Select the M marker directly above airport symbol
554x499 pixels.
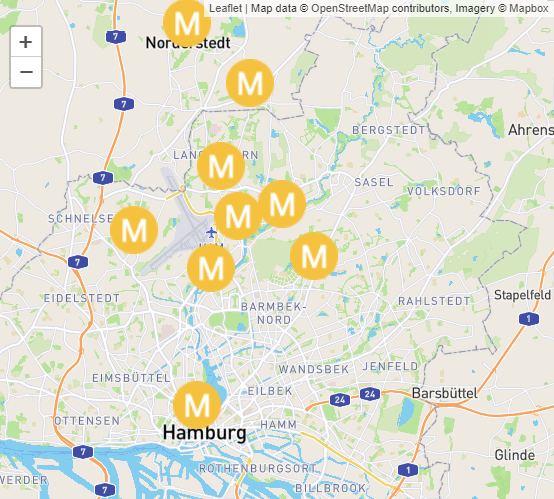pyautogui.click(x=238, y=216)
